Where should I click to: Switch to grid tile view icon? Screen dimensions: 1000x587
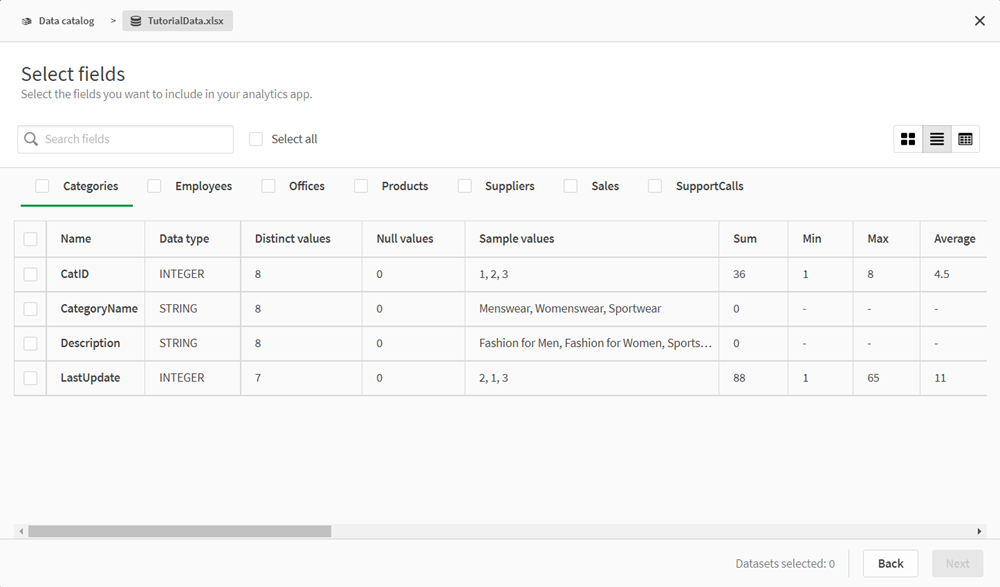(908, 139)
